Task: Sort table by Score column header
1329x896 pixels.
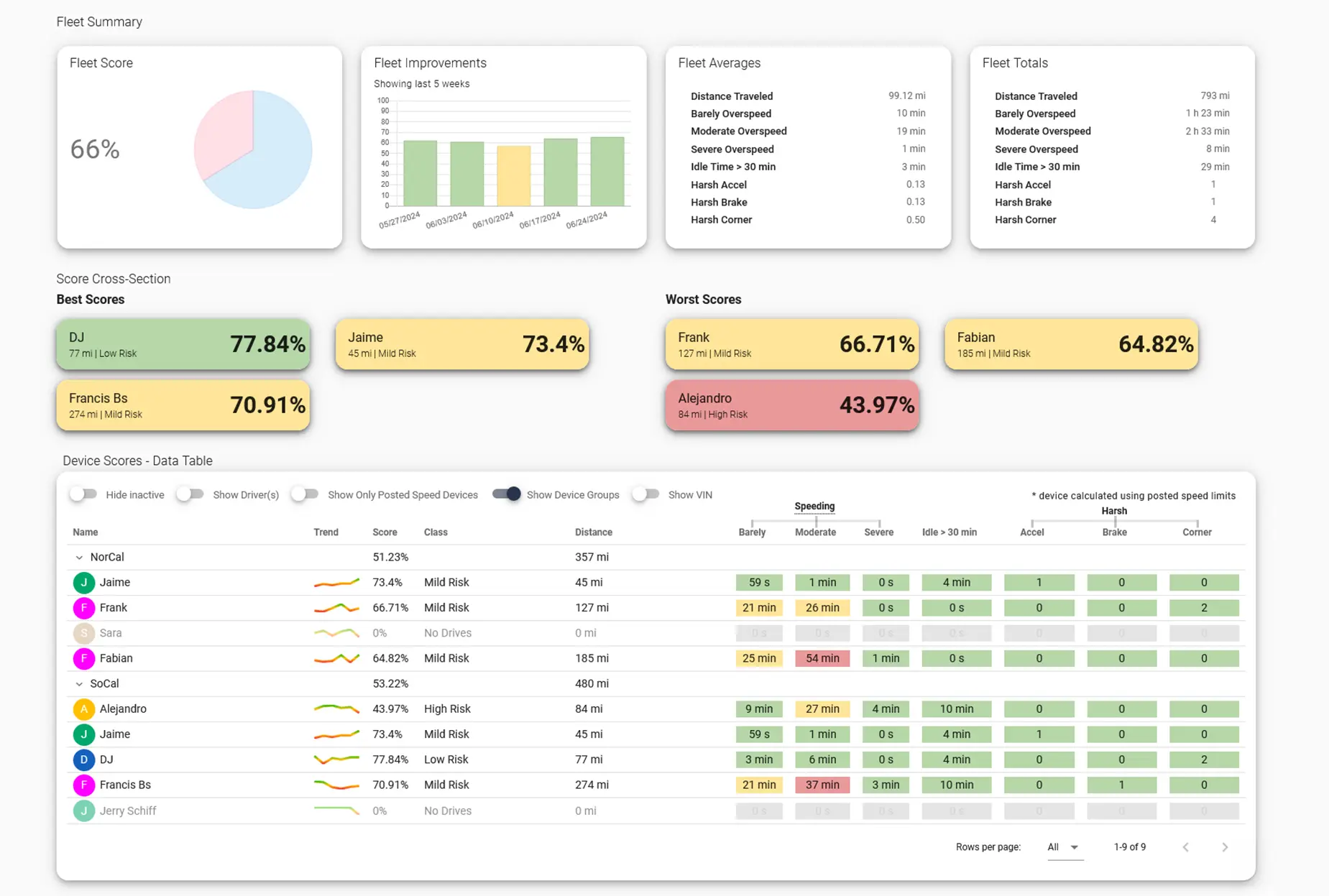Action: point(385,532)
